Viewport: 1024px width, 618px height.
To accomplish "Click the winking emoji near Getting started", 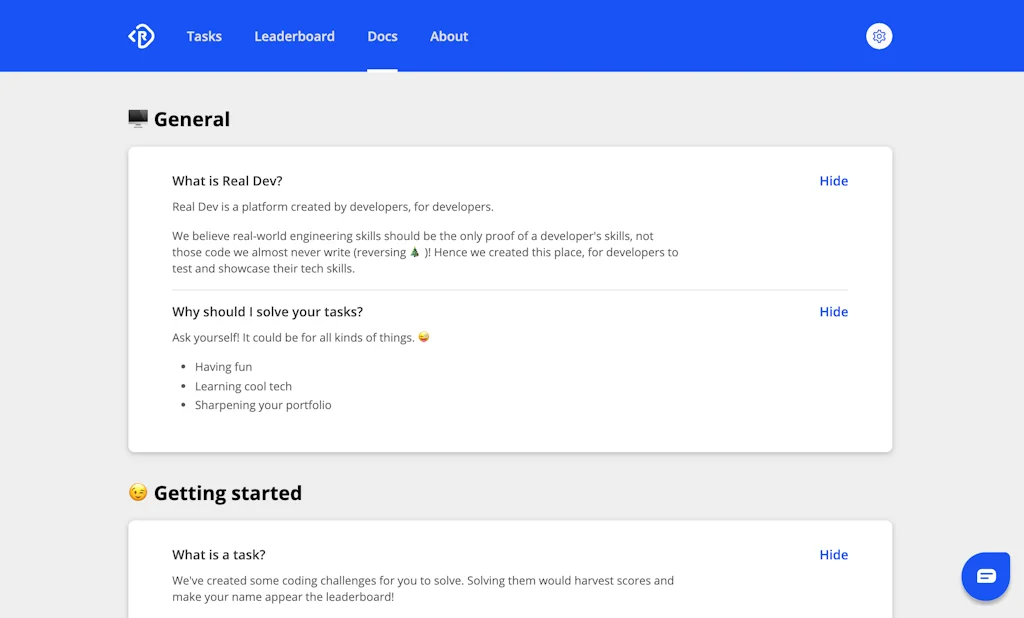I will (x=137, y=492).
